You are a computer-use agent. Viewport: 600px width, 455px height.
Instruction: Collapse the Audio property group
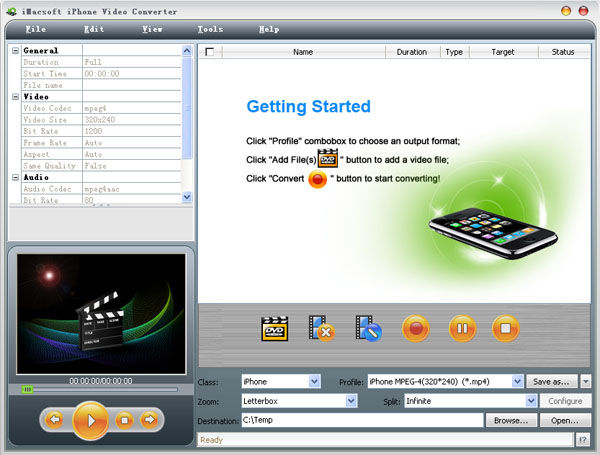pos(15,177)
